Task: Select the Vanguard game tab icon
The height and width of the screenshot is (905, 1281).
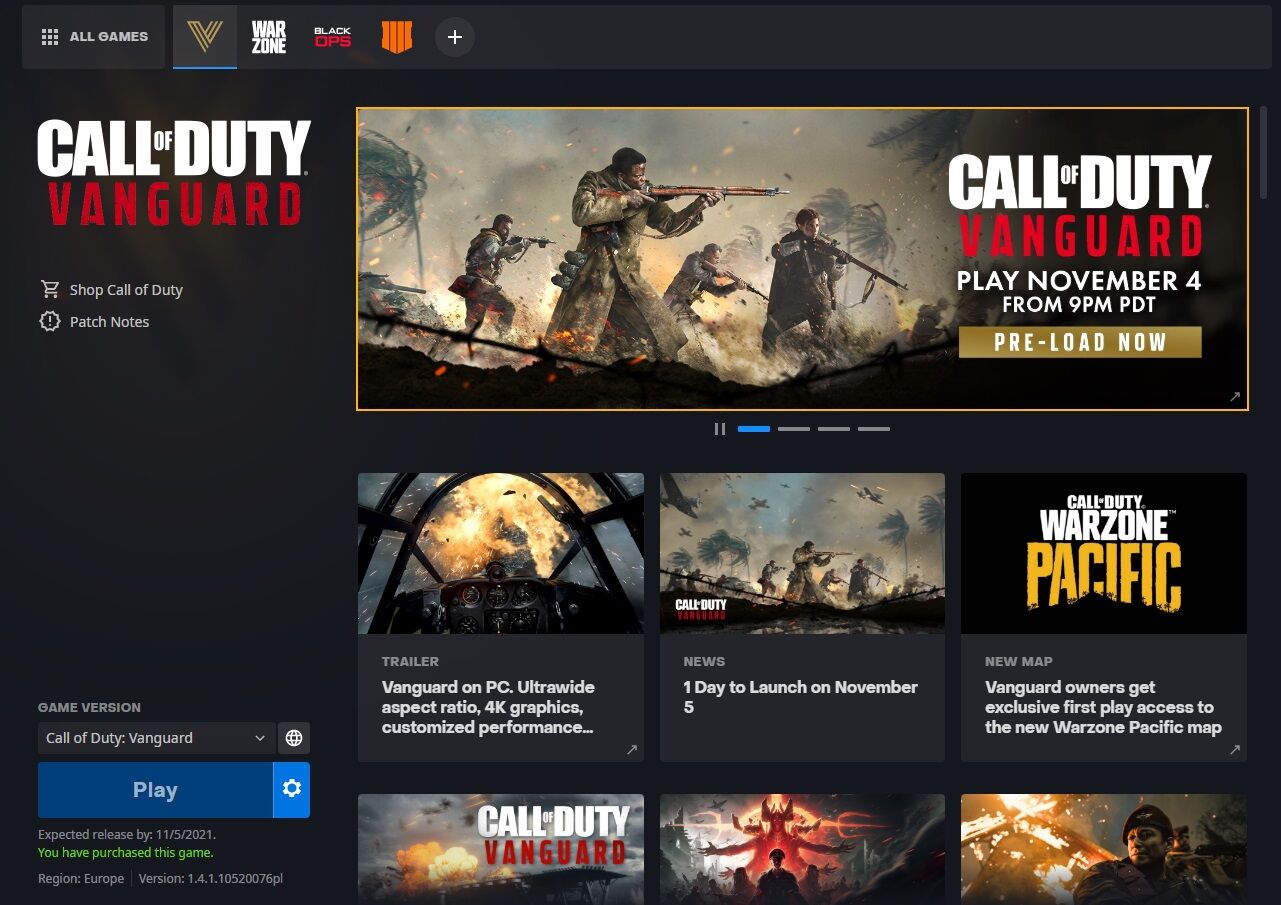Action: pyautogui.click(x=205, y=37)
